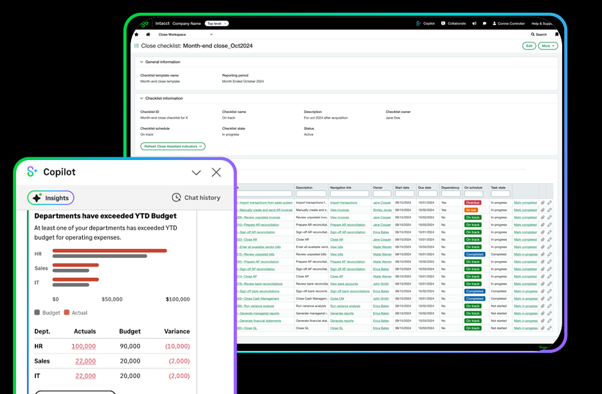Open Chat history in Copilot
The height and width of the screenshot is (394, 602).
pyautogui.click(x=196, y=197)
